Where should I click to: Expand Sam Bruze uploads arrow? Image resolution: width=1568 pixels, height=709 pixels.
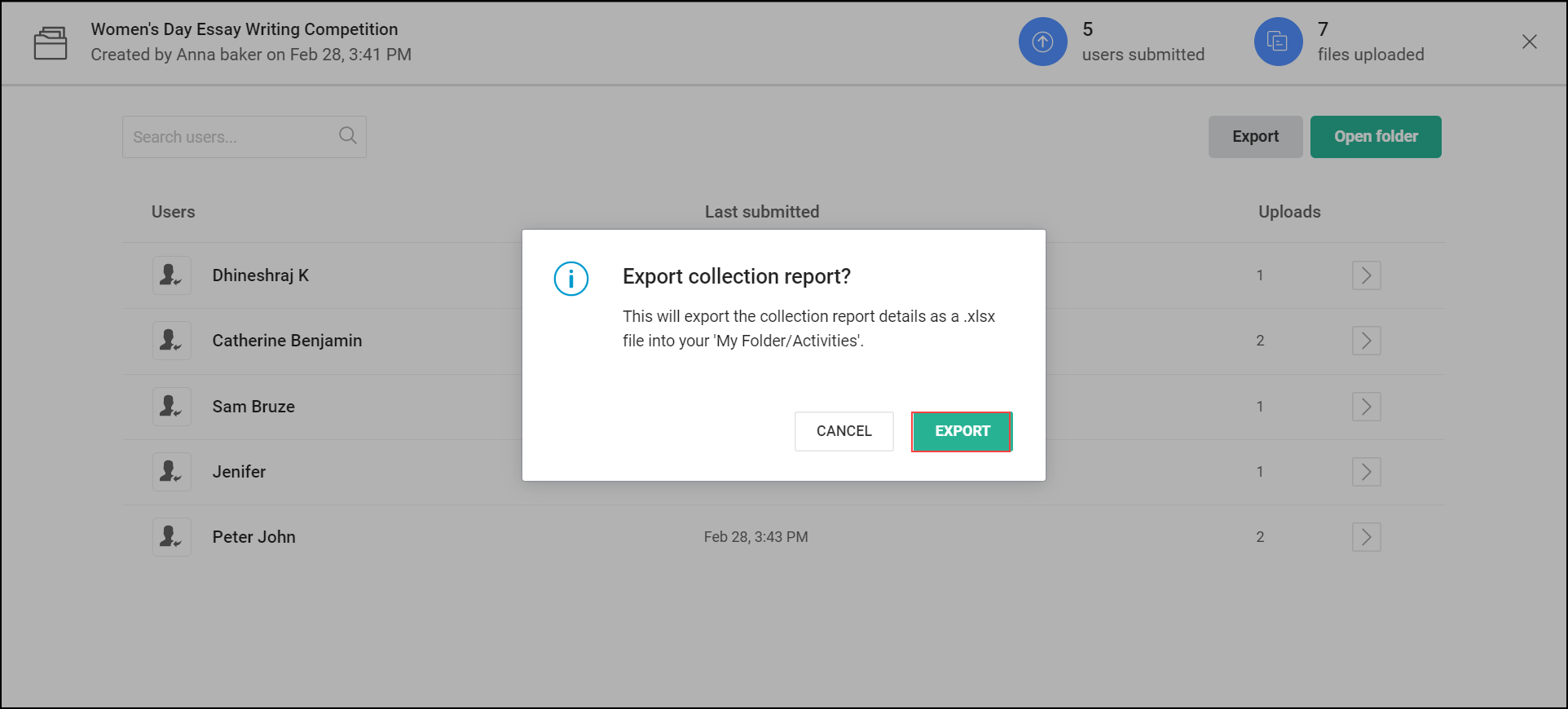(1367, 407)
